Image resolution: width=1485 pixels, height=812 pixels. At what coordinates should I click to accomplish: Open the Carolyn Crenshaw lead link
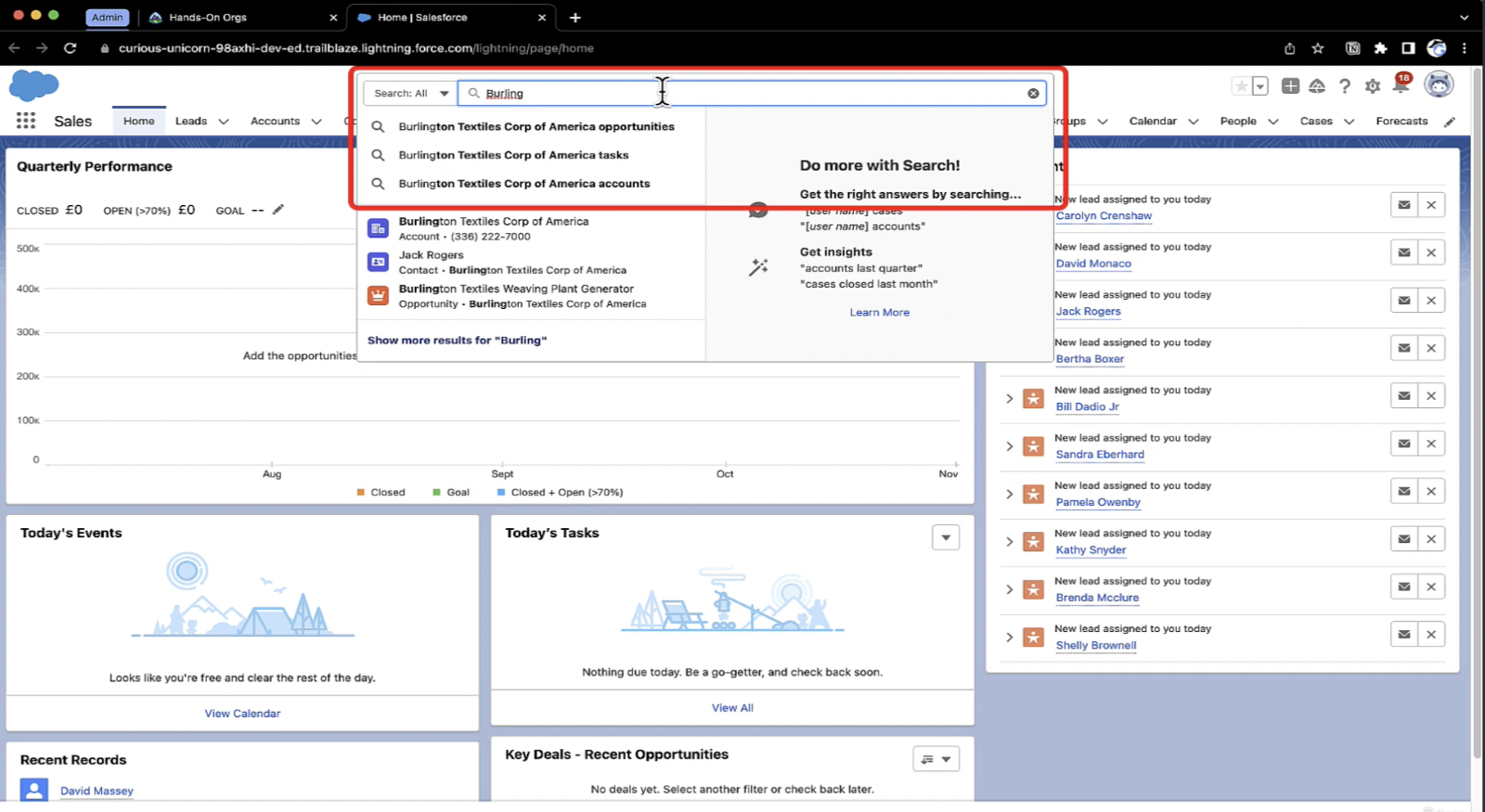(1104, 216)
